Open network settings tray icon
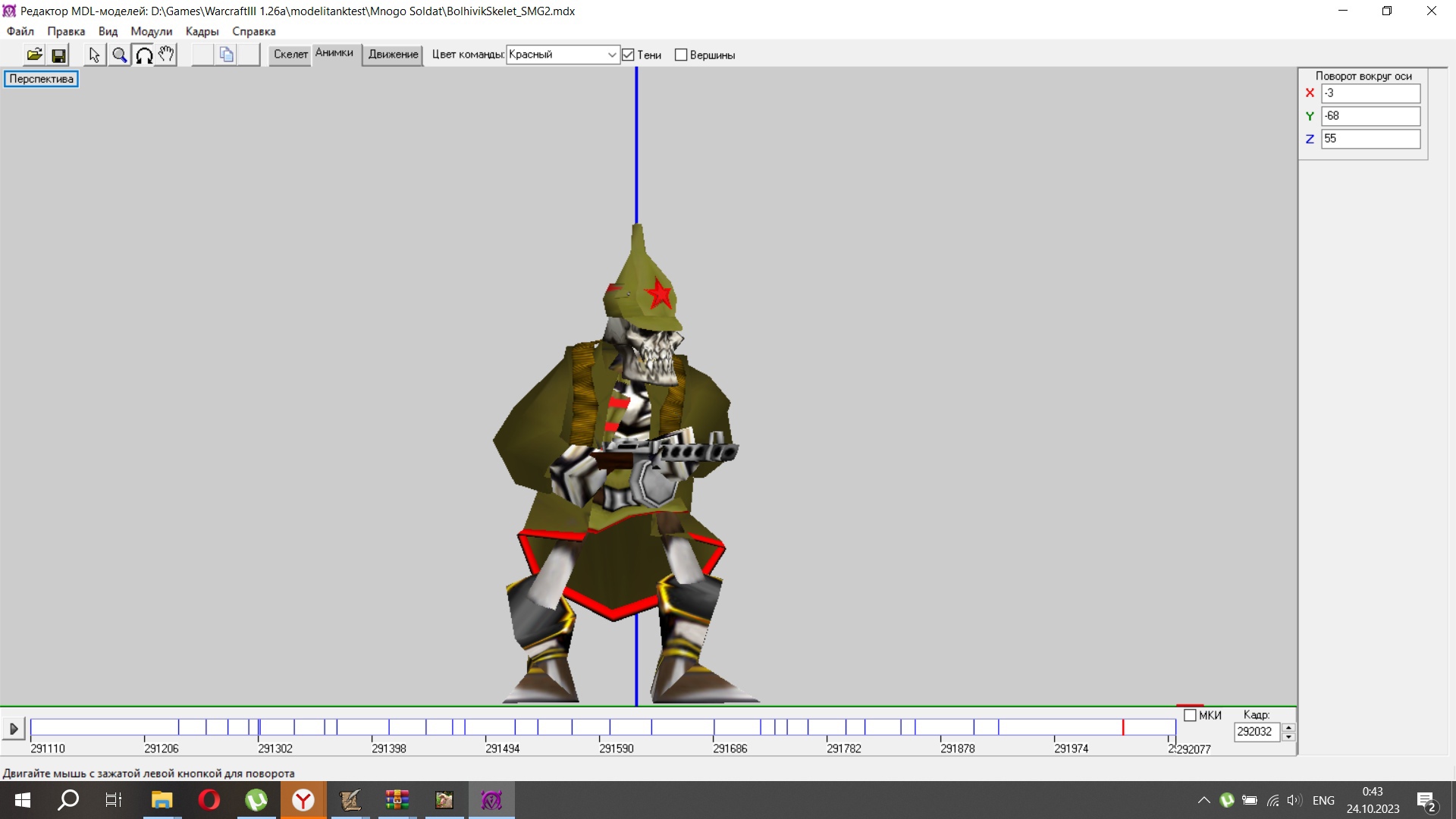This screenshot has height=819, width=1456. (1272, 800)
